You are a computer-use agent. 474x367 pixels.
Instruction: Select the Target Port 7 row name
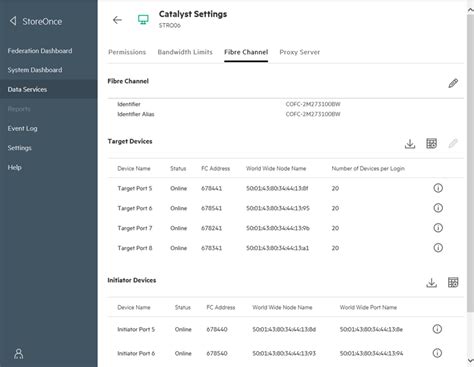coord(135,228)
